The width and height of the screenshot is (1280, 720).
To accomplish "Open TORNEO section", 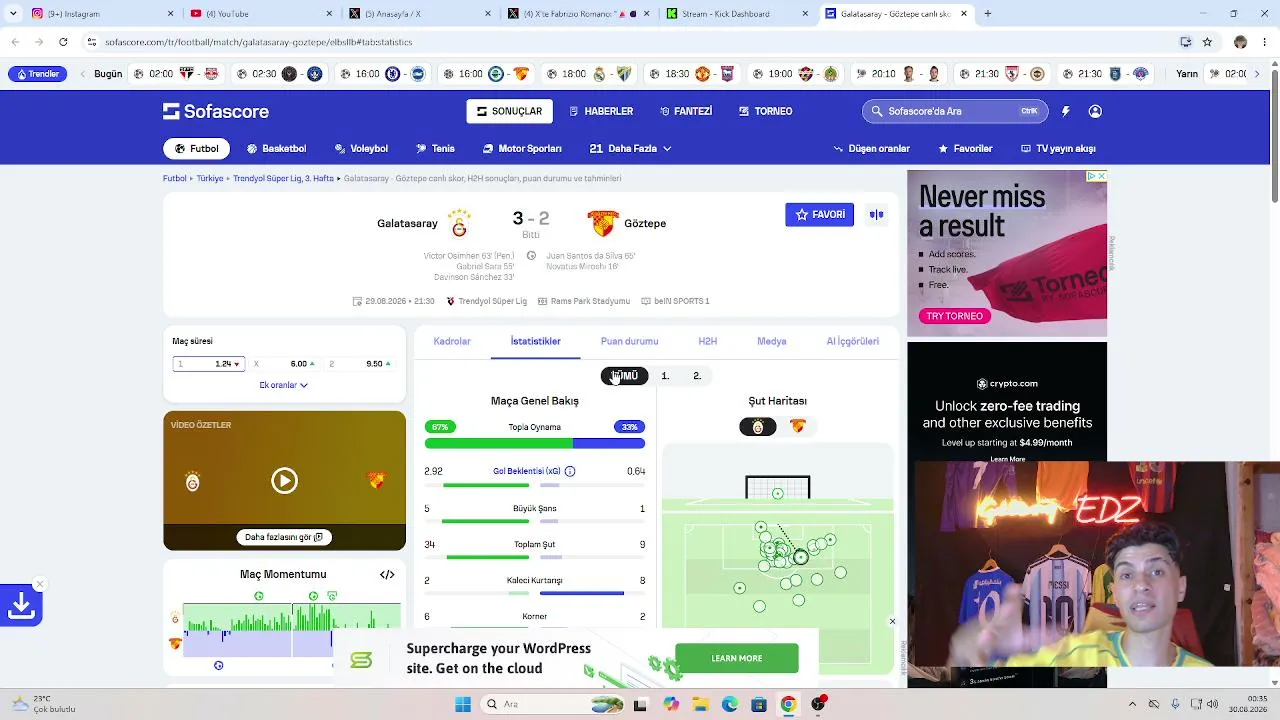I will pos(765,111).
